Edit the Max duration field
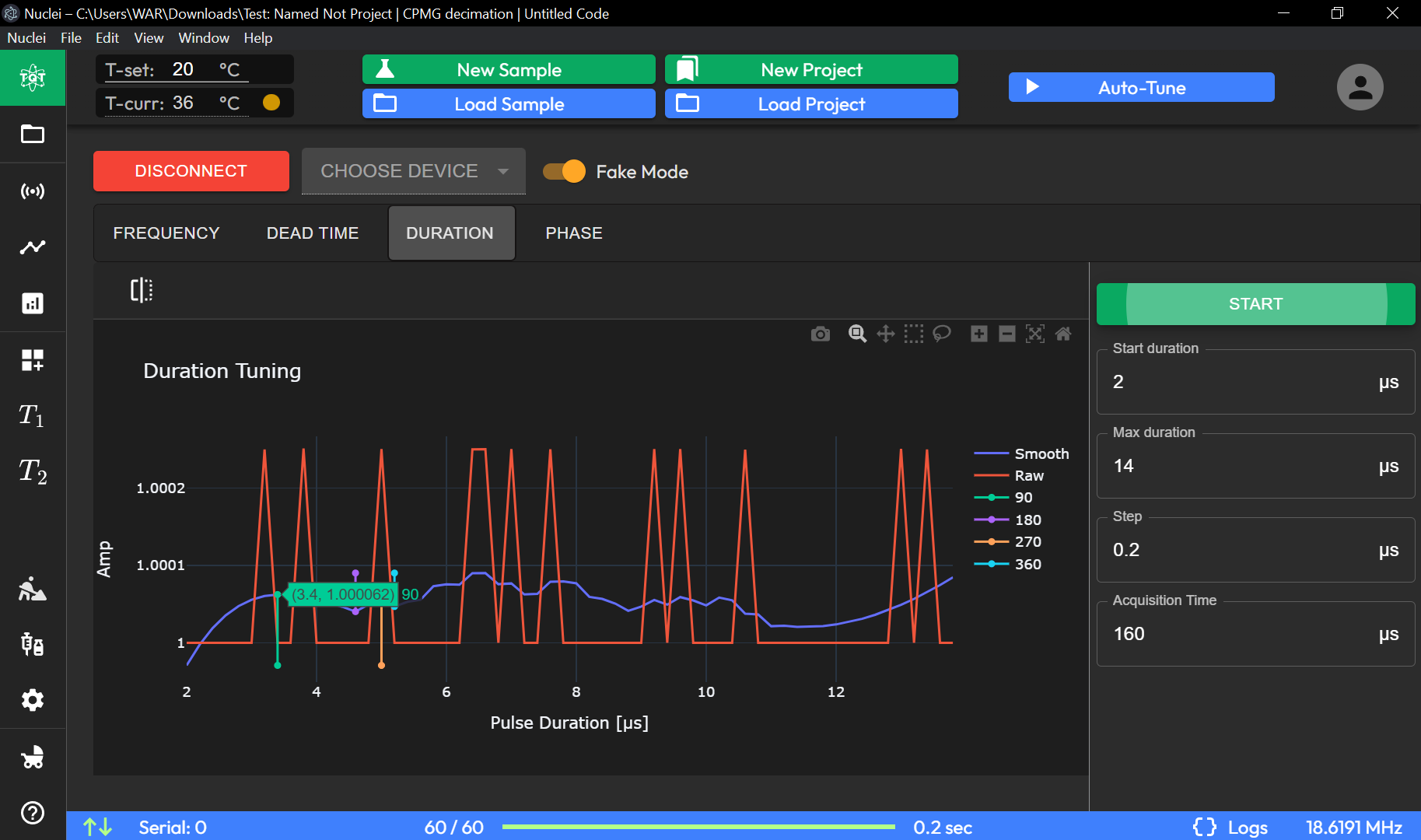Image resolution: width=1421 pixels, height=840 pixels. (x=1255, y=466)
